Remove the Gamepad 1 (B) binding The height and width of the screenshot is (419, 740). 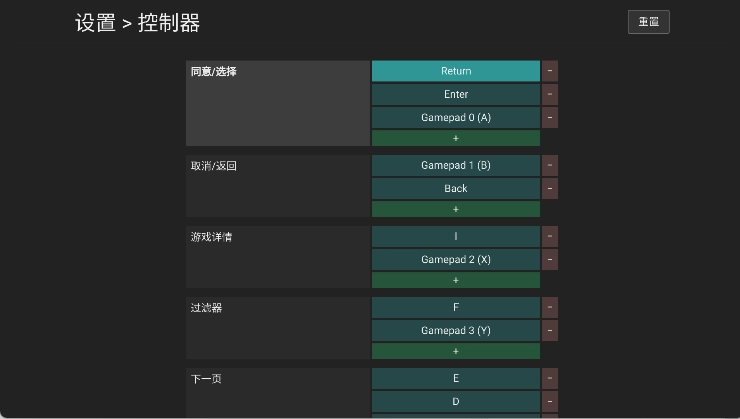pos(550,165)
